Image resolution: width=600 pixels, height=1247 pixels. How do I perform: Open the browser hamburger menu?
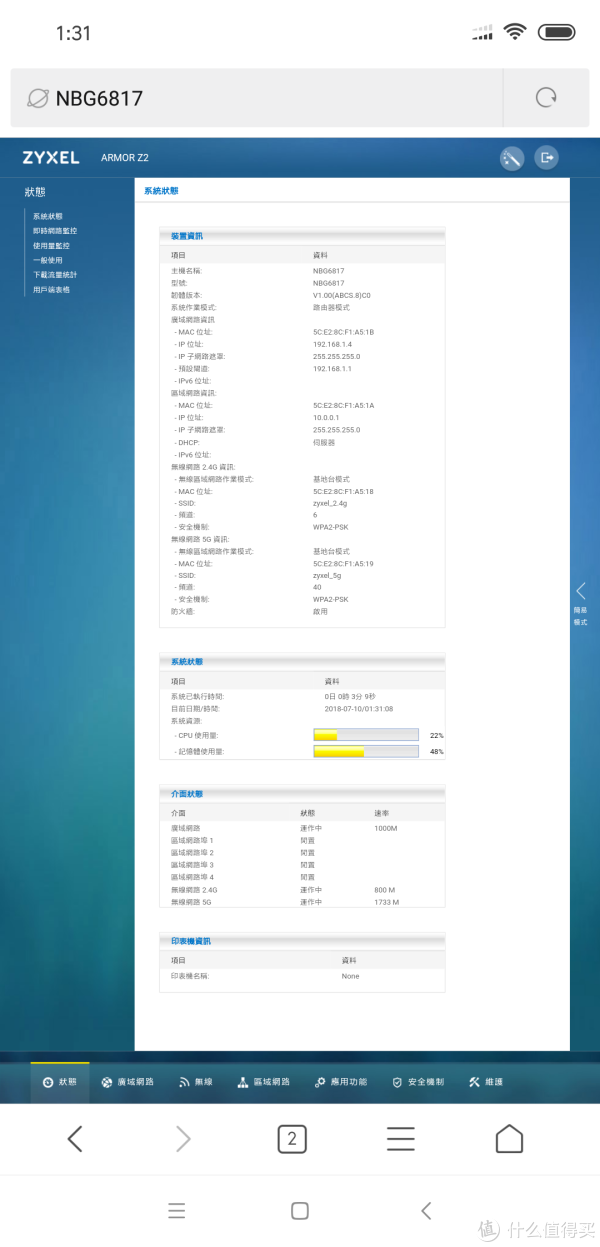coord(401,1138)
